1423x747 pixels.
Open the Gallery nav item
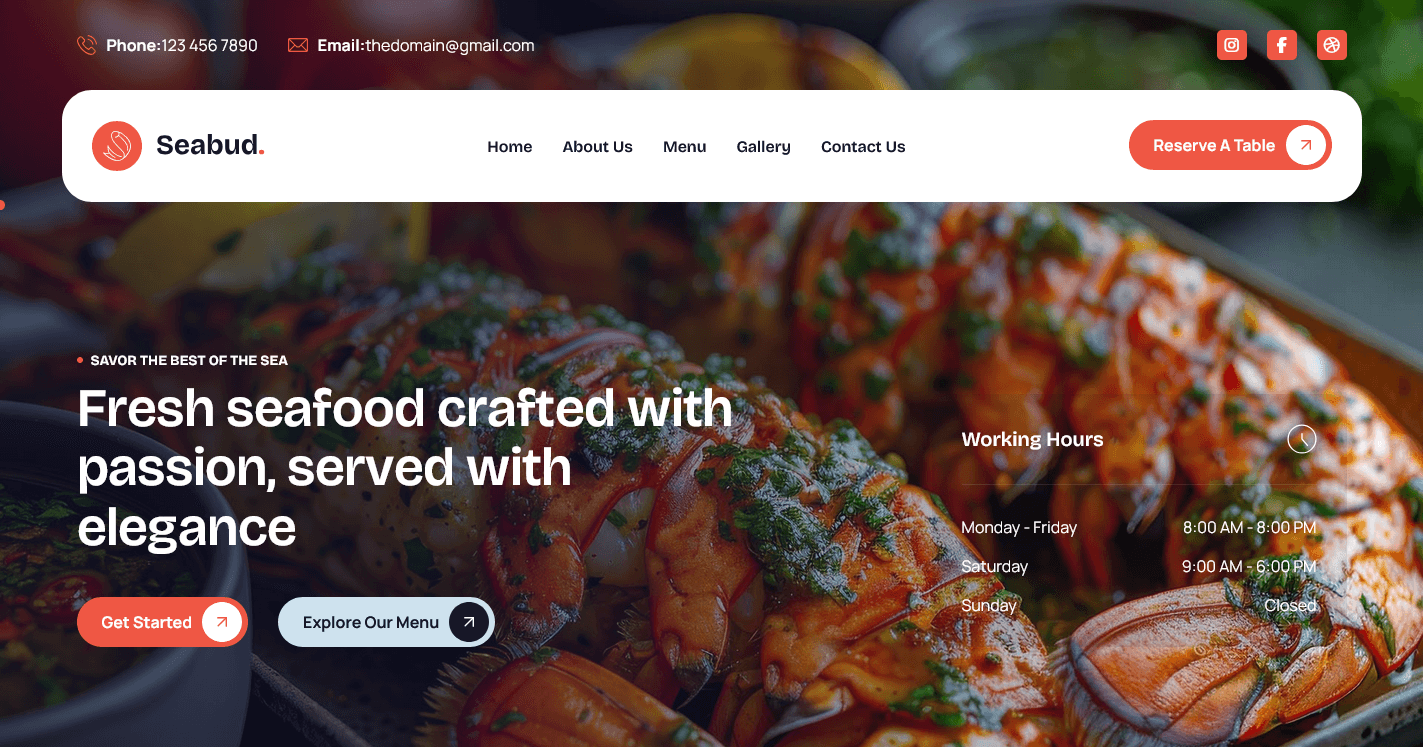pyautogui.click(x=764, y=147)
